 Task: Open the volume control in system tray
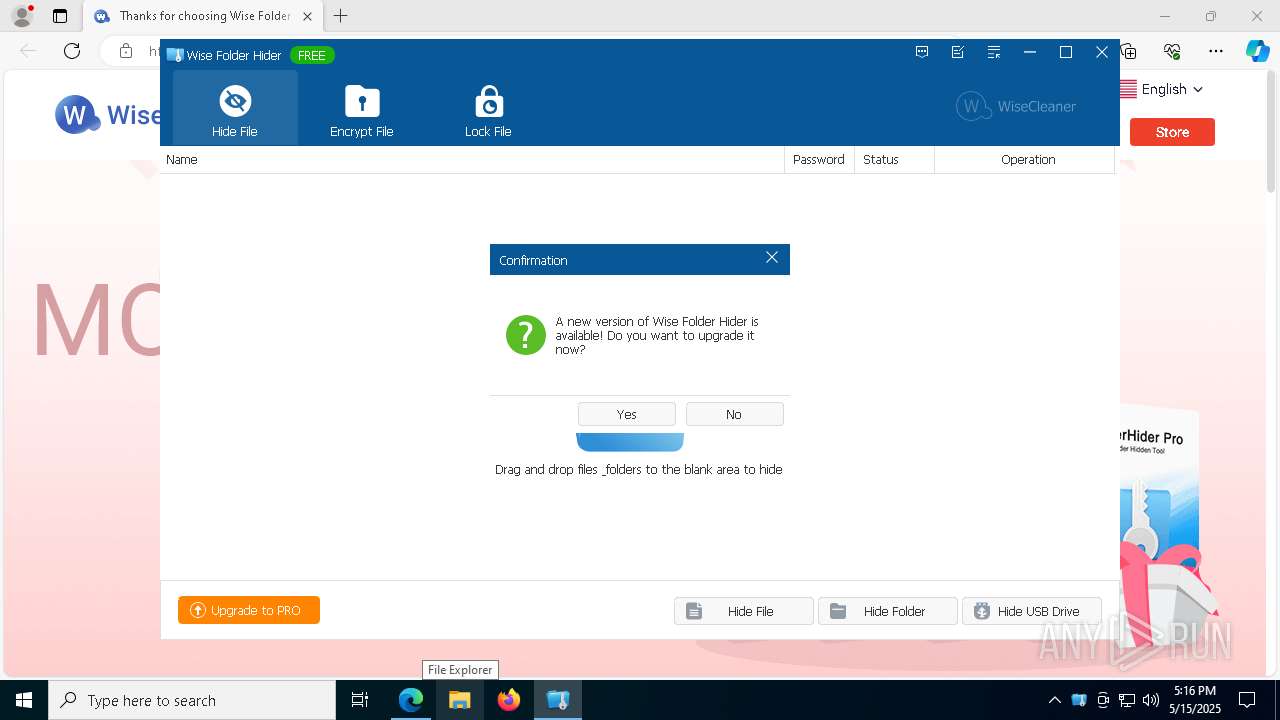click(x=1151, y=700)
